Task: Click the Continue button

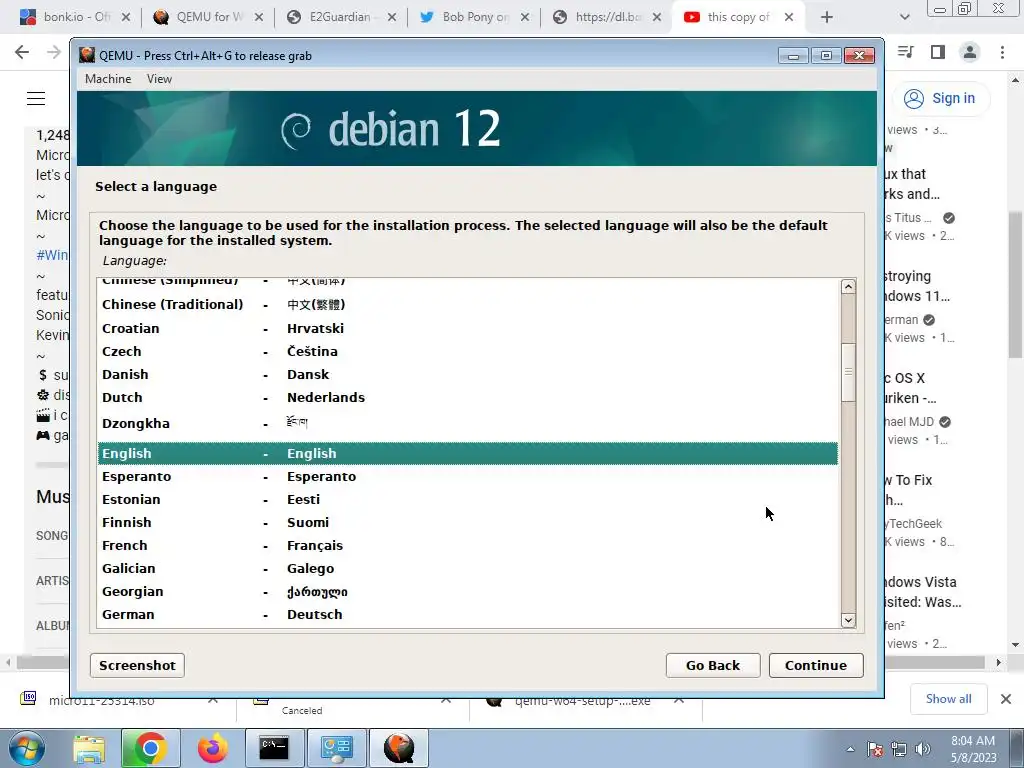Action: tap(816, 665)
